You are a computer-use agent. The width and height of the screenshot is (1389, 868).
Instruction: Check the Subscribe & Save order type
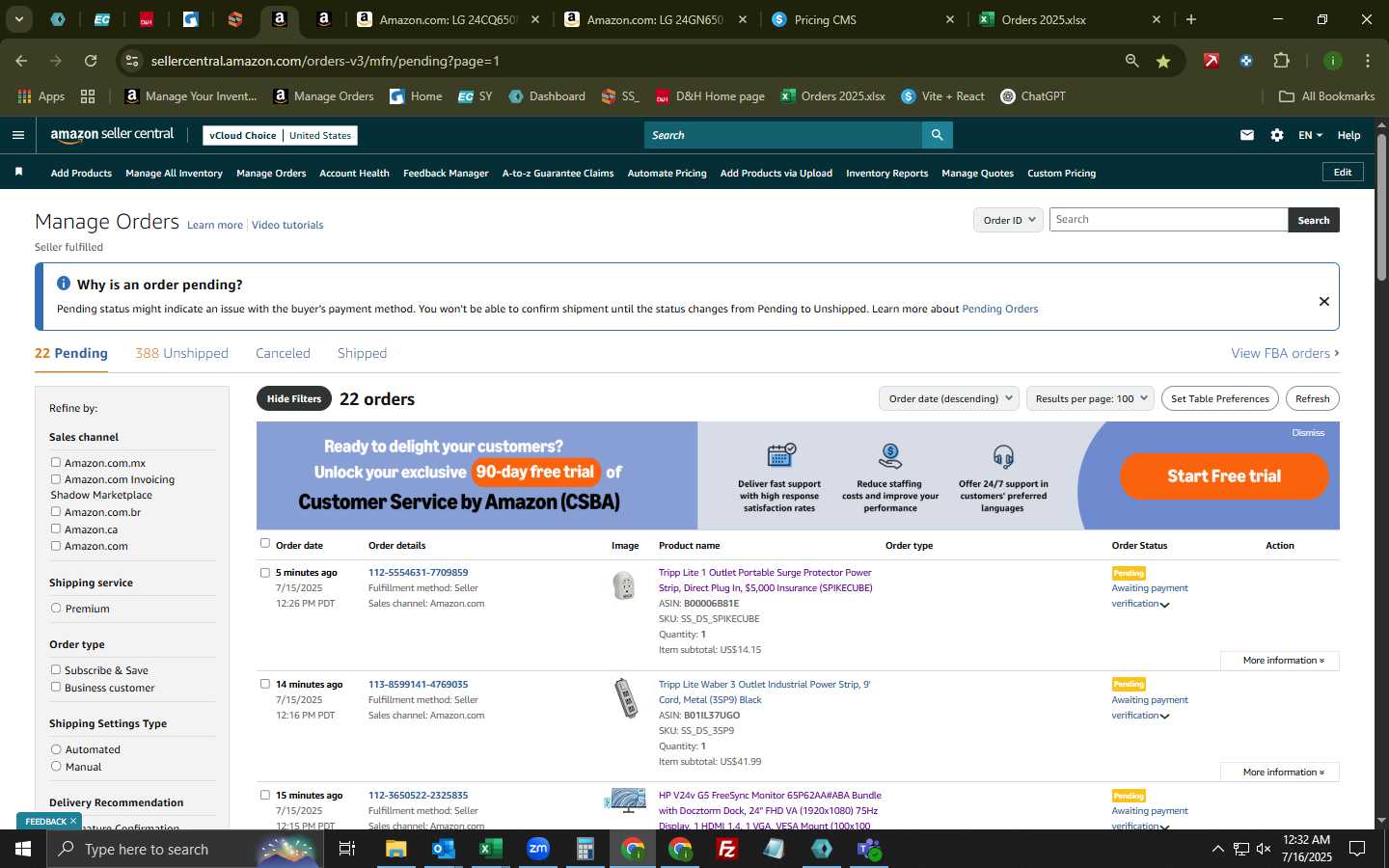pyautogui.click(x=56, y=669)
